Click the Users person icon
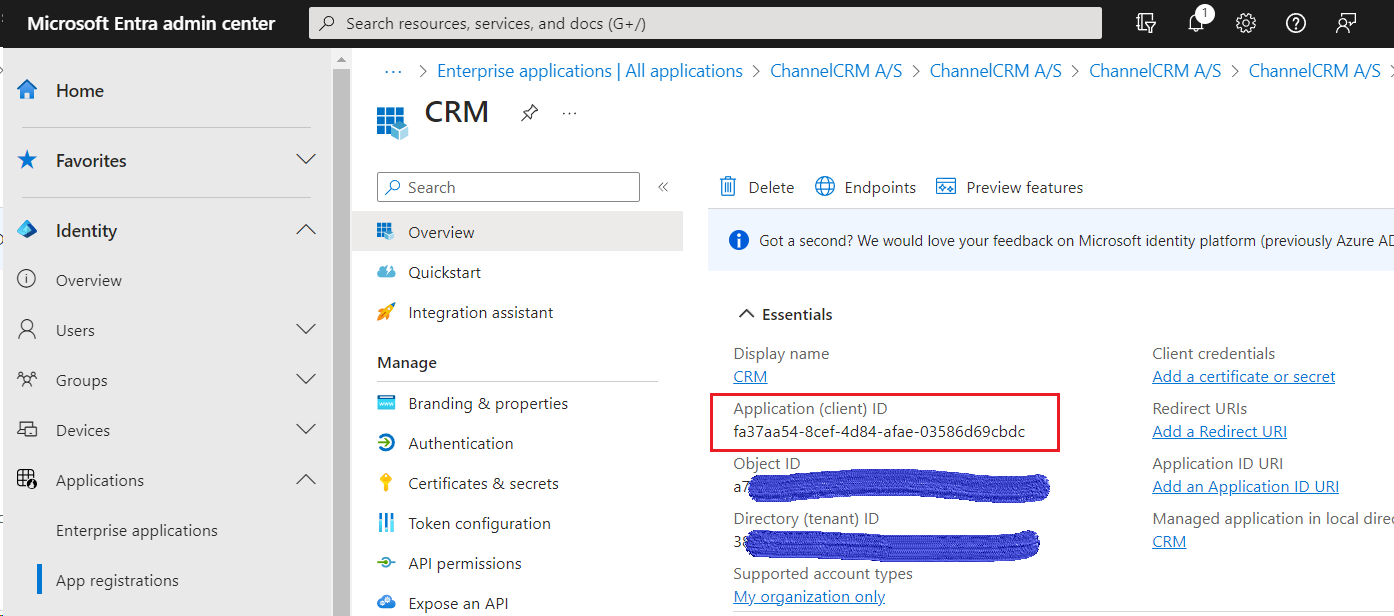This screenshot has height=616, width=1394. (x=28, y=329)
